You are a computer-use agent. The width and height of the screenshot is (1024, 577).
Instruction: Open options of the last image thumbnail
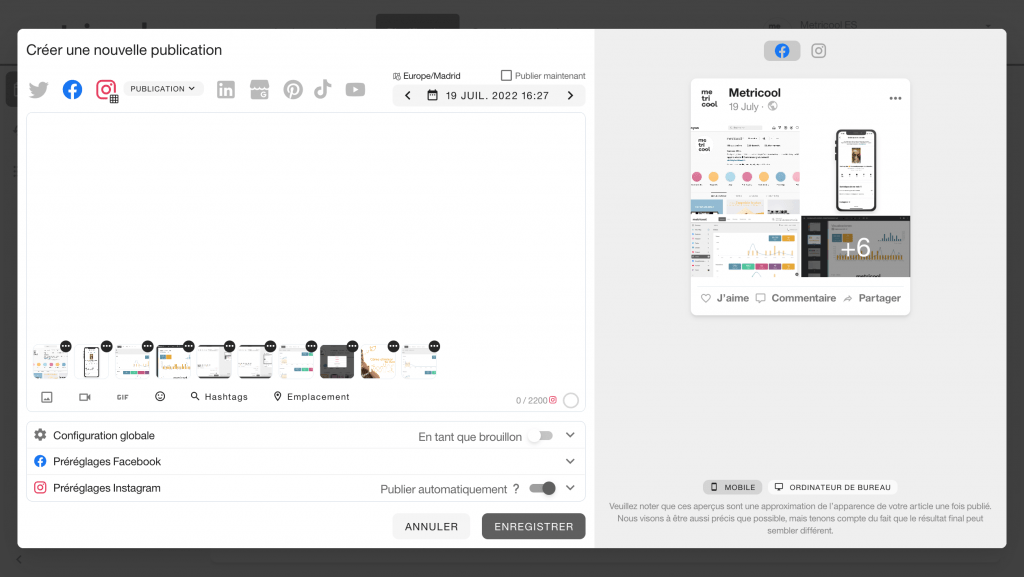tap(434, 346)
